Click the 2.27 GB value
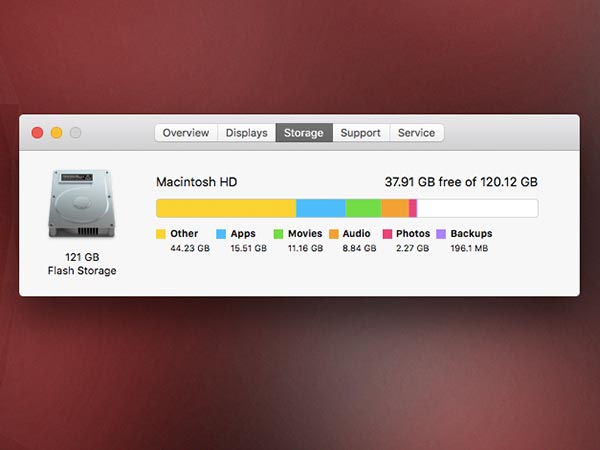Image resolution: width=600 pixels, height=450 pixels. pos(412,248)
